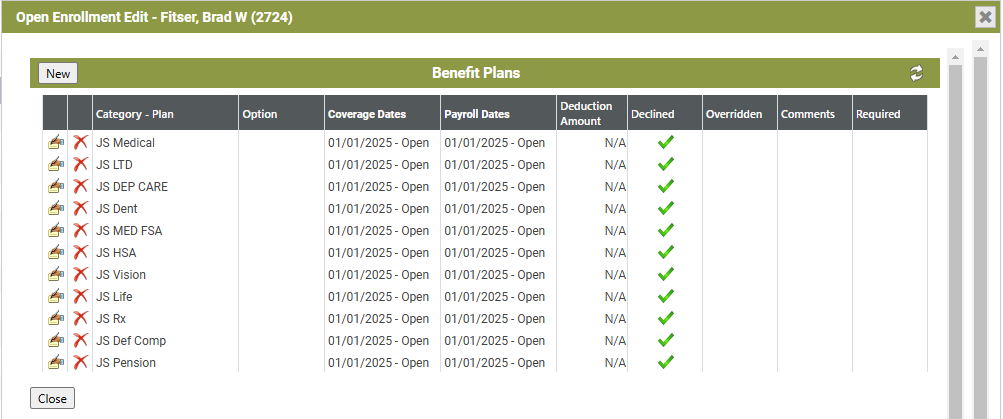Edit the JS DEP CARE plan
The width and height of the screenshot is (1003, 419).
56,187
